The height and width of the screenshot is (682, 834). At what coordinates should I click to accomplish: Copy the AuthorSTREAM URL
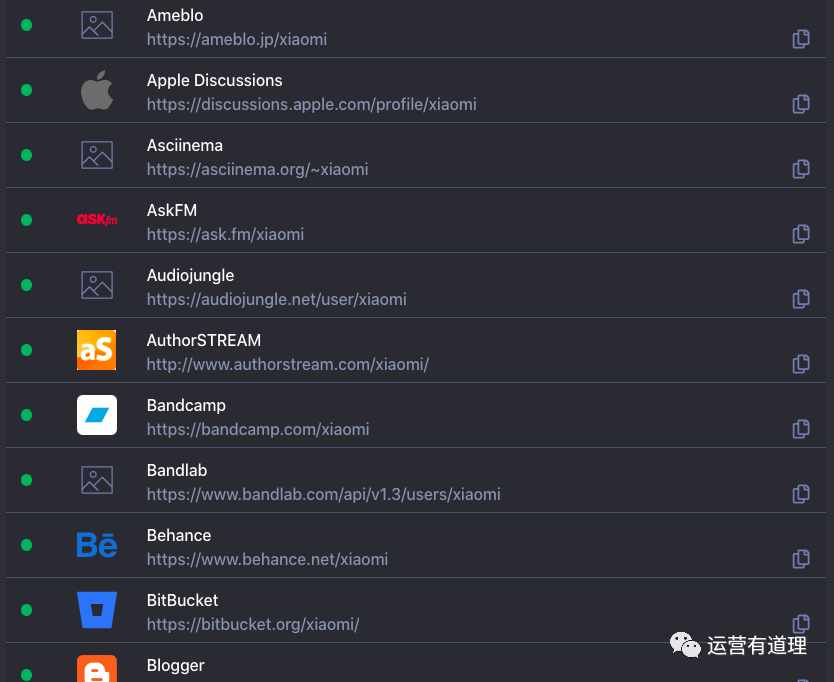click(801, 363)
